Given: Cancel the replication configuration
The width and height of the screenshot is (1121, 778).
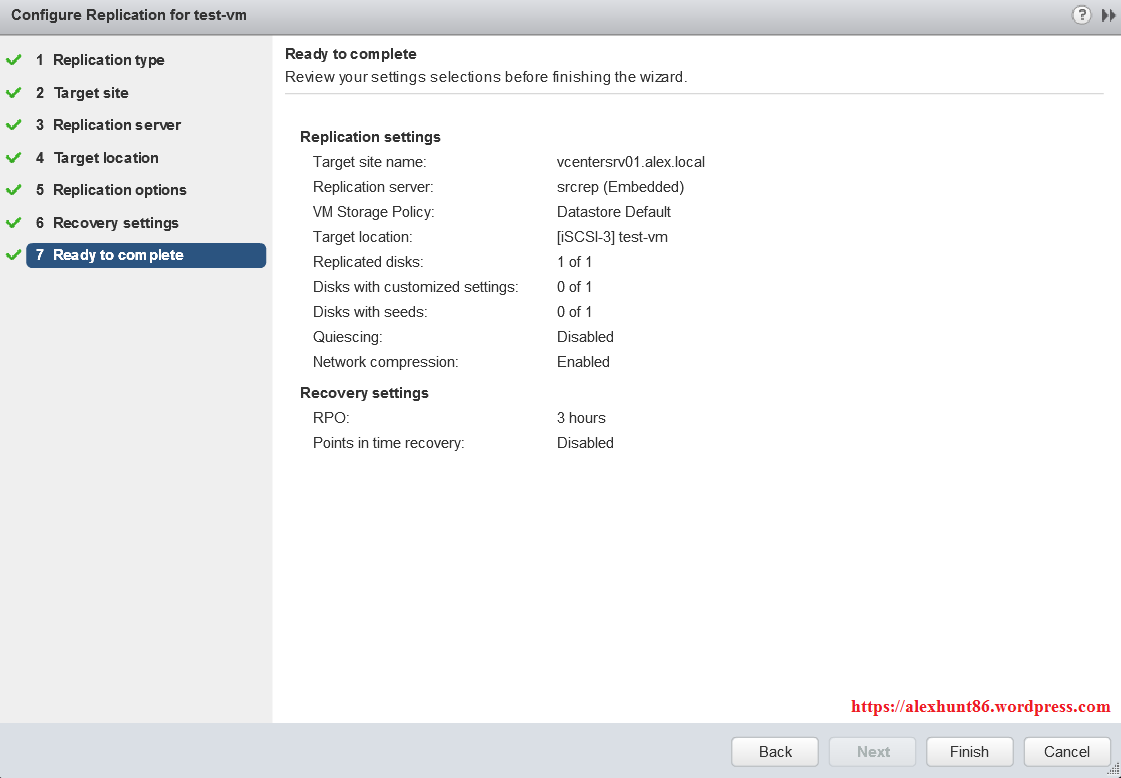Looking at the screenshot, I should click(x=1066, y=751).
